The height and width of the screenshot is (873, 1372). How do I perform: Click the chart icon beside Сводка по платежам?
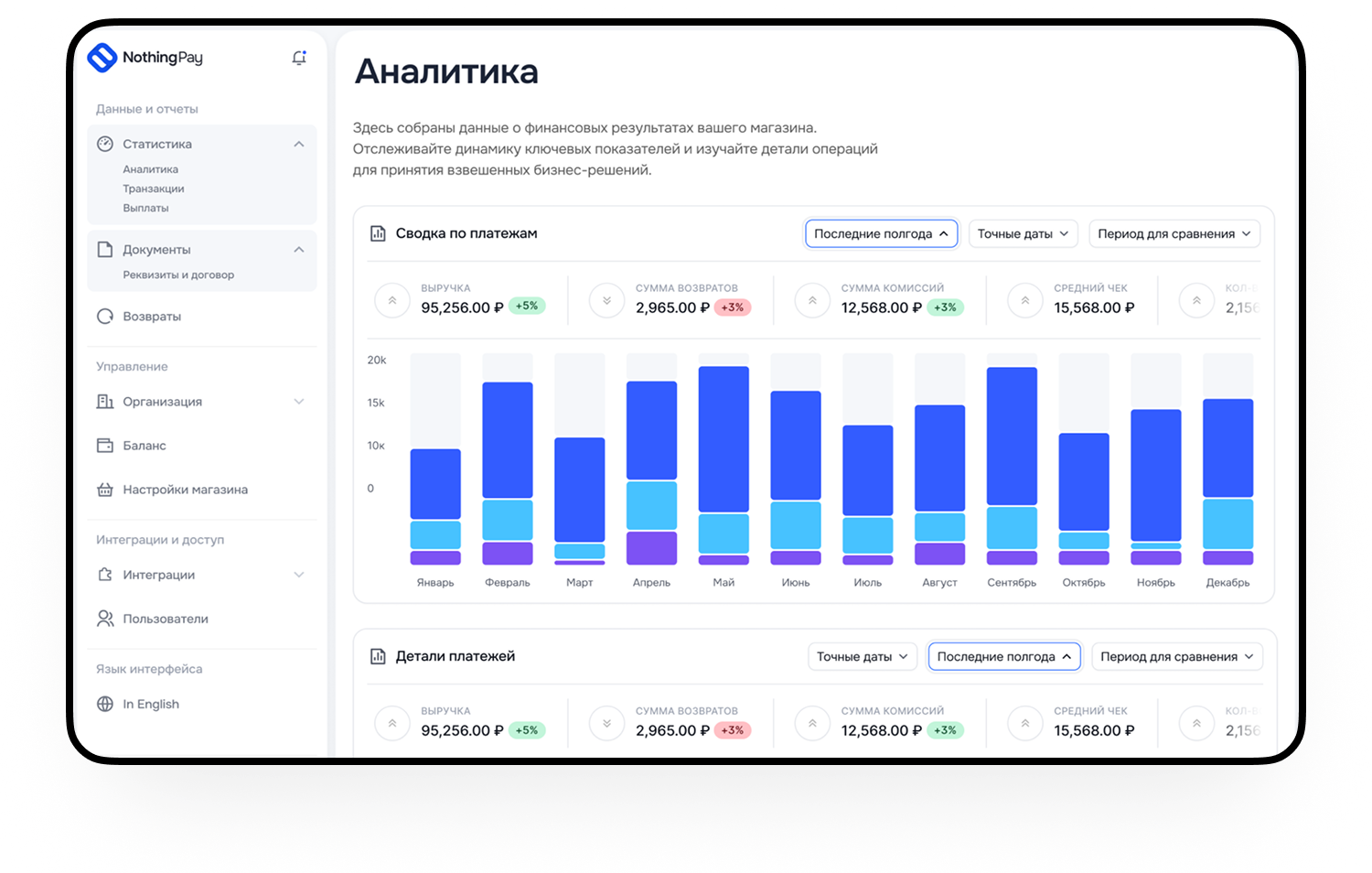[x=378, y=233]
